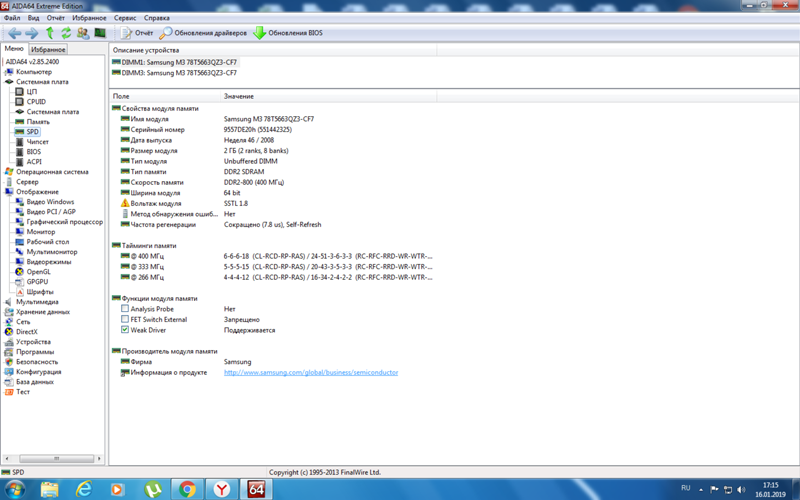This screenshot has width=800, height=500.
Task: Open the Файл menu
Action: [12, 18]
